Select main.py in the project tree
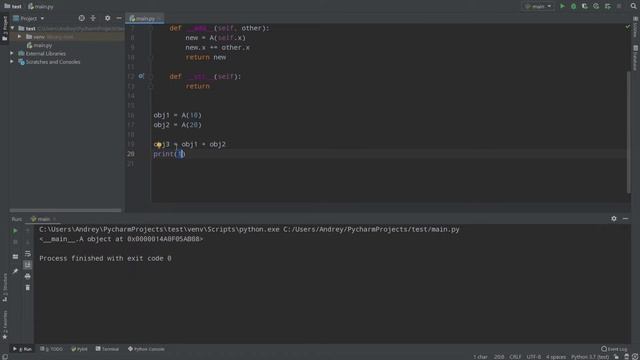This screenshot has width=640, height=360. (40, 45)
